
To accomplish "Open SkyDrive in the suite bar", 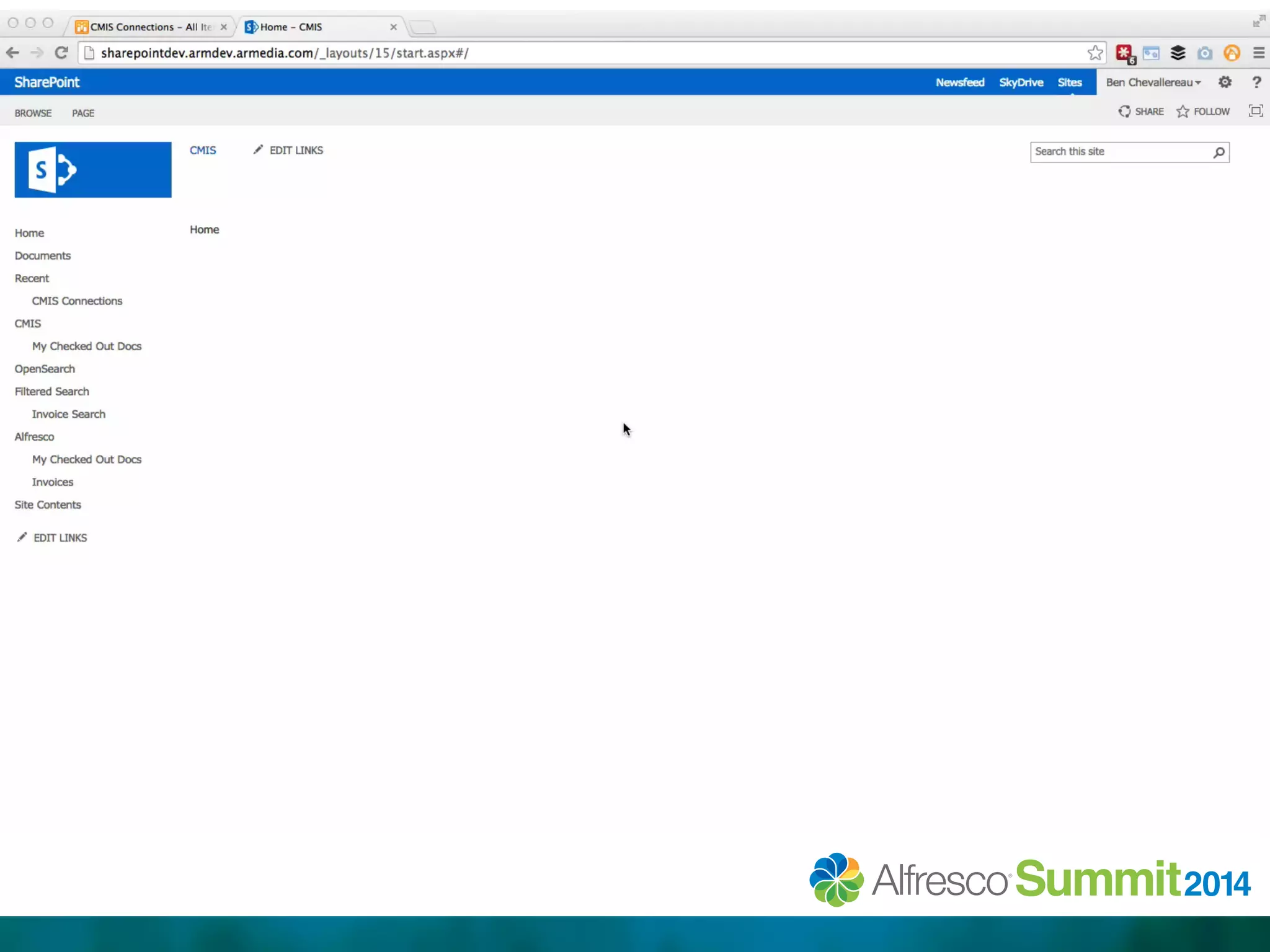I will pos(1021,82).
